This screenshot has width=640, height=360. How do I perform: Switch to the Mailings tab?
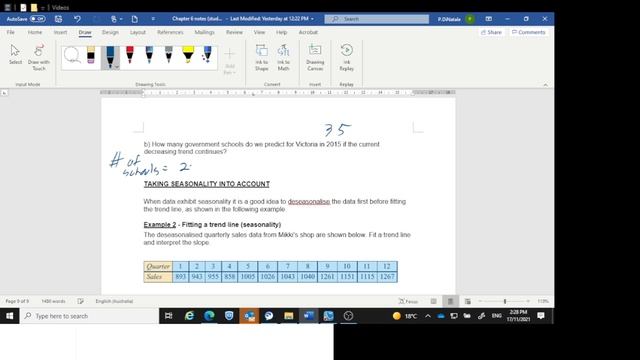click(x=204, y=32)
